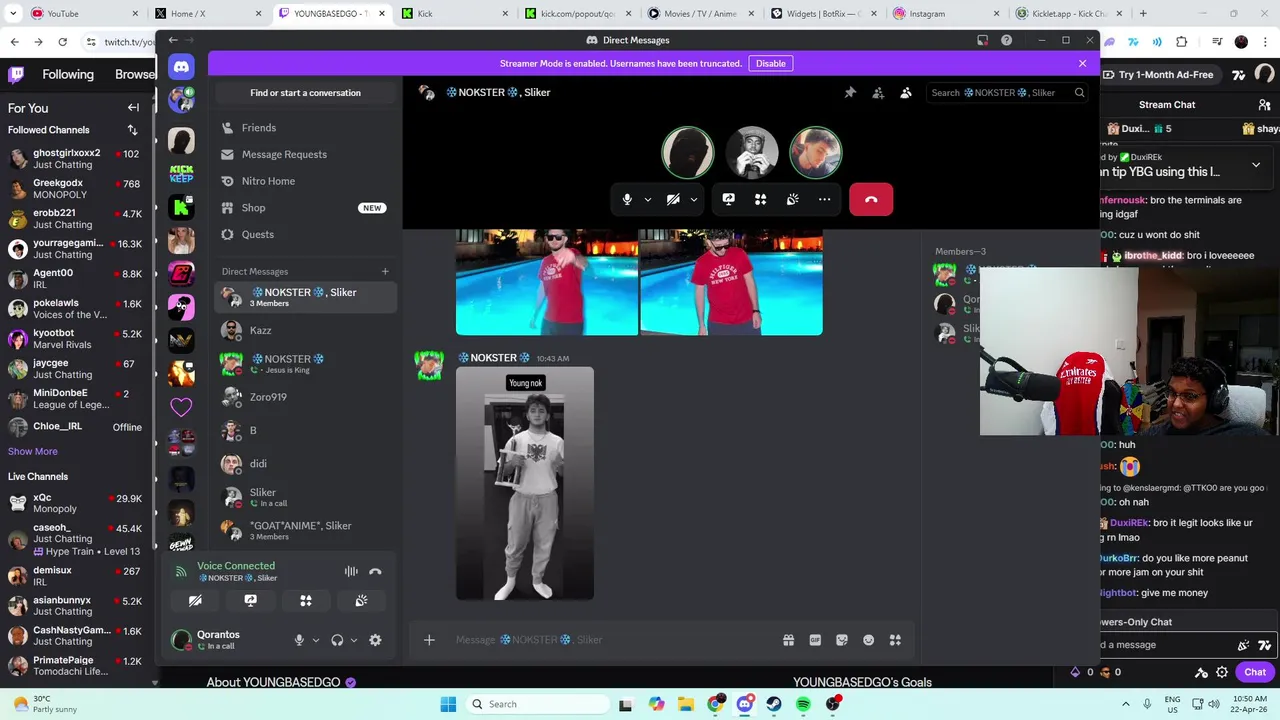The height and width of the screenshot is (720, 1280).
Task: Open Discord home Direct Messages icon
Action: tap(181, 67)
